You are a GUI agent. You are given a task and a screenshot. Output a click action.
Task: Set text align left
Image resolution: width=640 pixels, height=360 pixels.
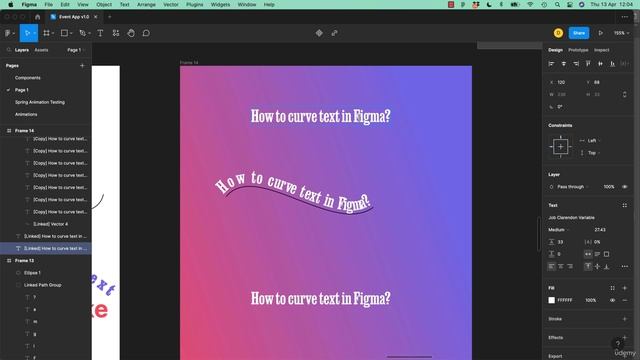(551, 267)
